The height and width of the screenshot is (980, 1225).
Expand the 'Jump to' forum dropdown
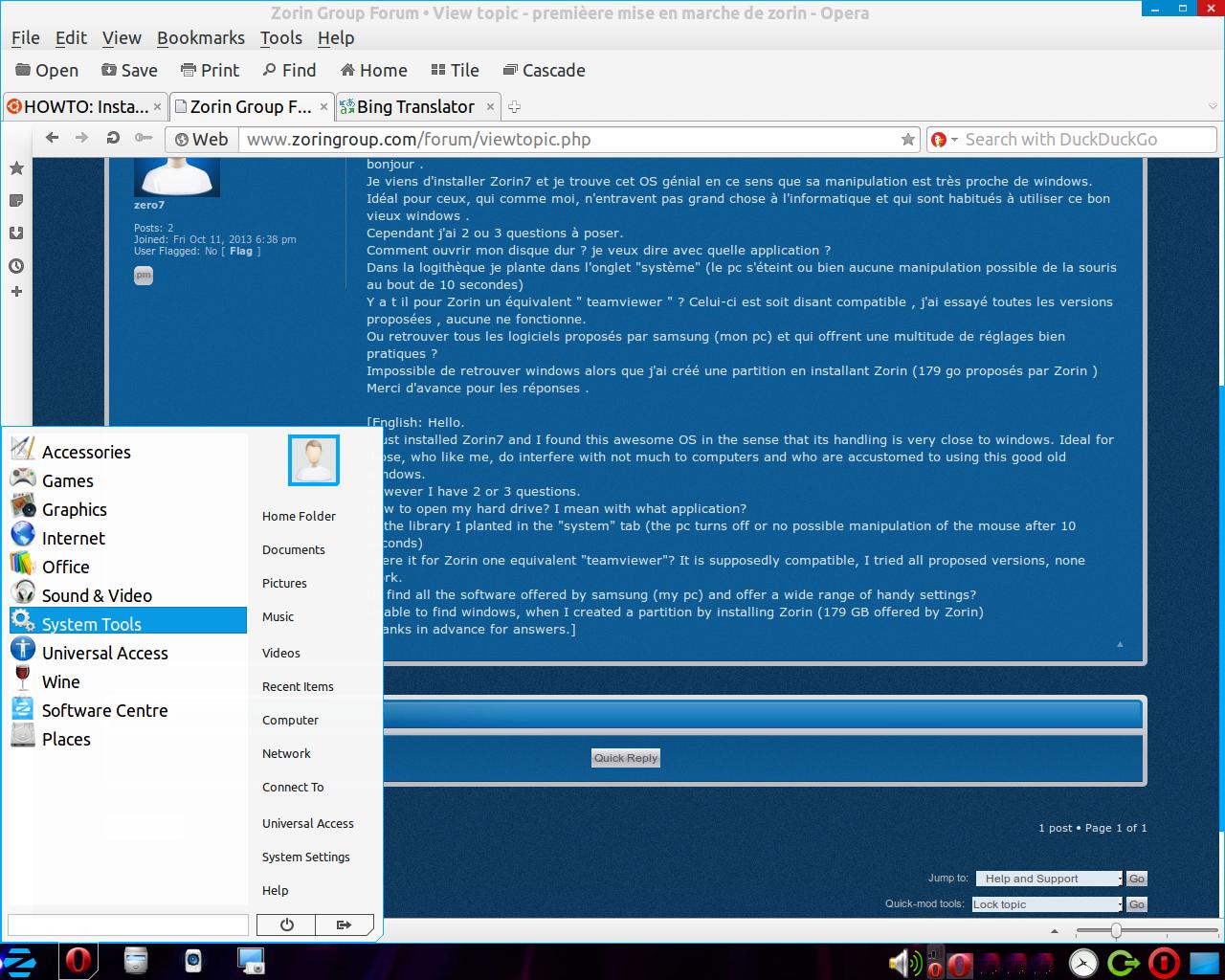point(1049,879)
